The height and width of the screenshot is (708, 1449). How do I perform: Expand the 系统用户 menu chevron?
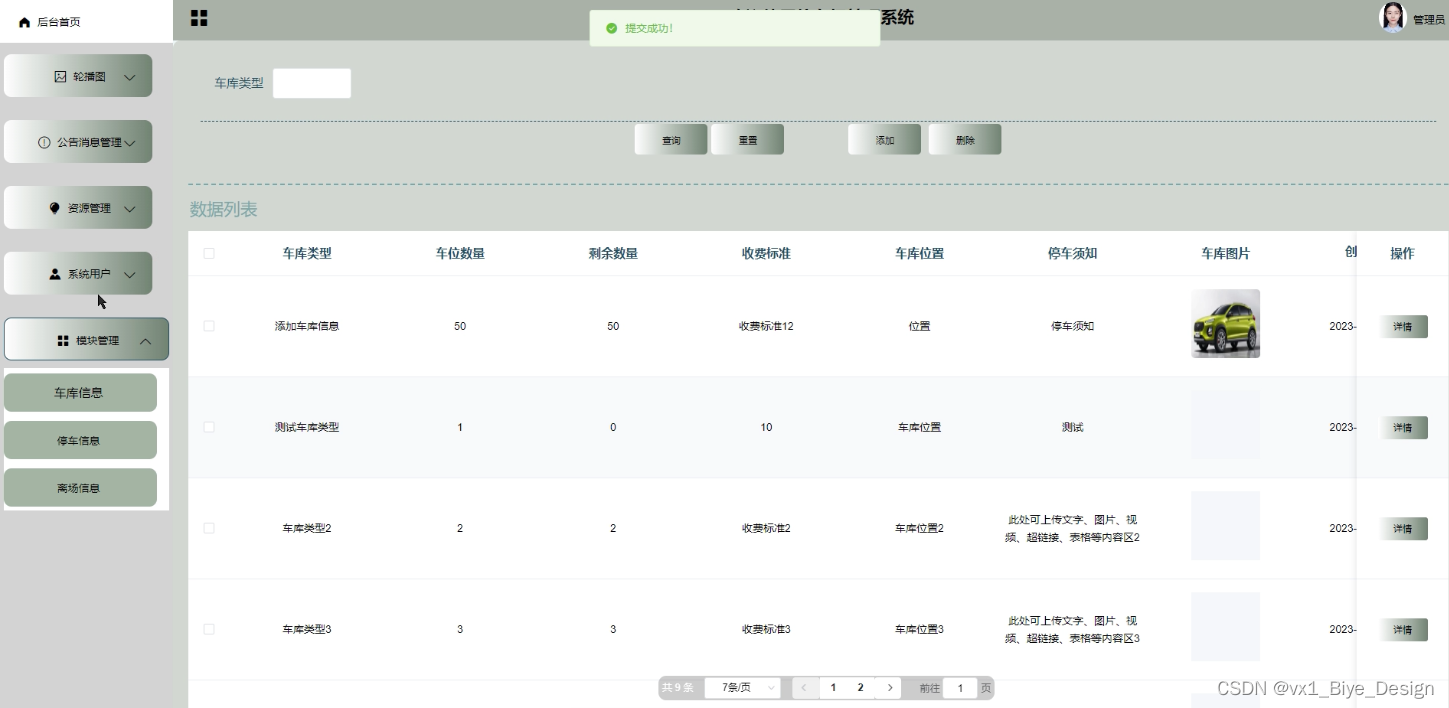[x=129, y=275]
